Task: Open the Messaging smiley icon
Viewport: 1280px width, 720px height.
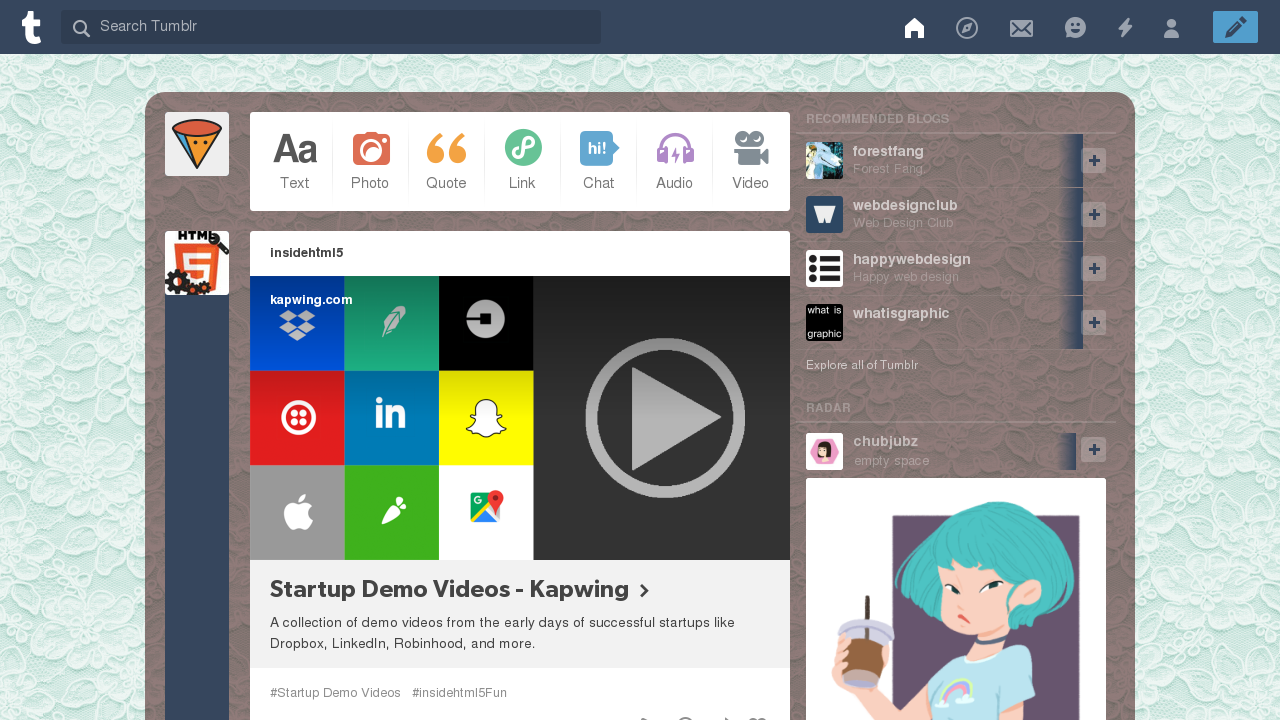Action: [x=1075, y=28]
